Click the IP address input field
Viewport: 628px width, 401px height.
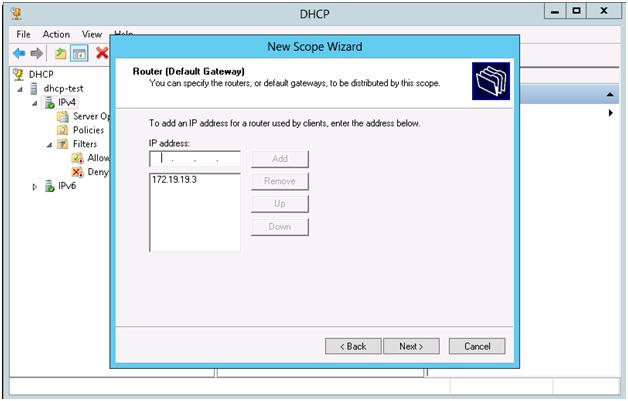click(195, 159)
